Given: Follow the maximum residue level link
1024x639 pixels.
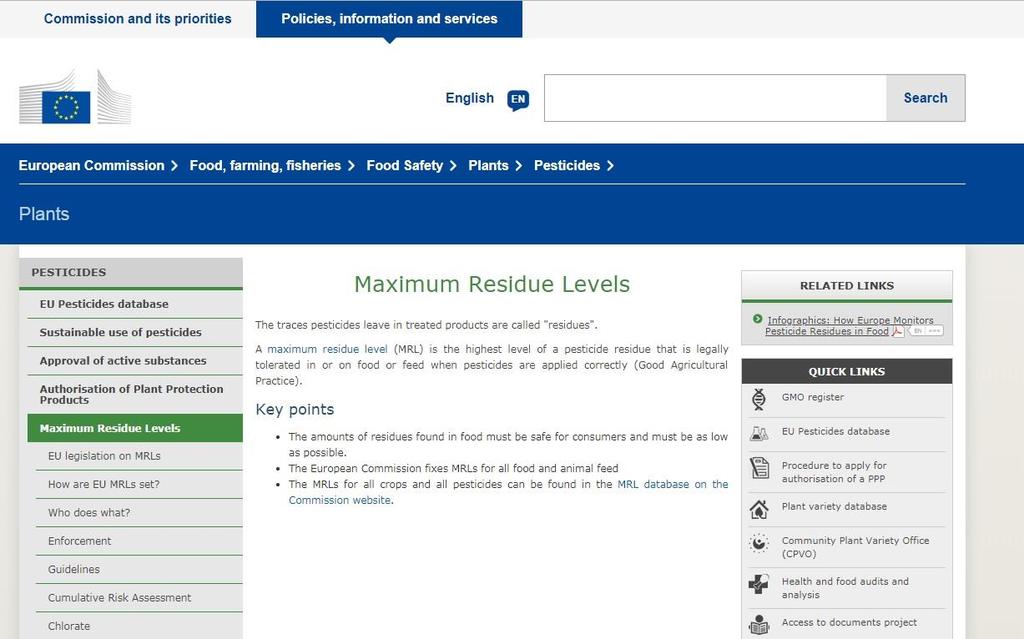Looking at the screenshot, I should (327, 349).
